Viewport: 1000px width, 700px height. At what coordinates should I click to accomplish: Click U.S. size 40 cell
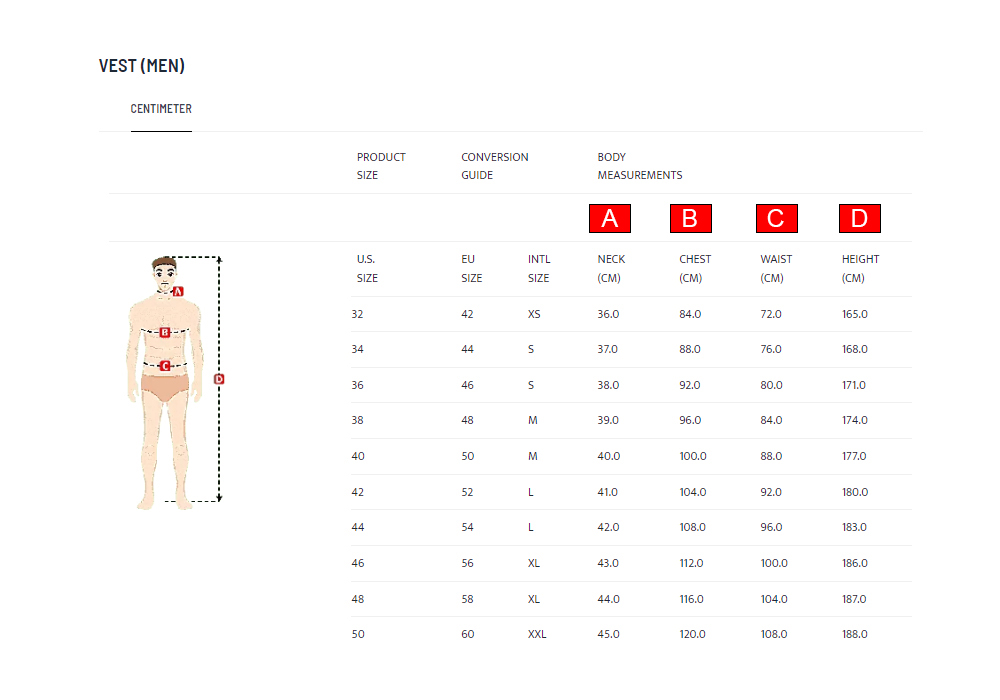coord(358,456)
